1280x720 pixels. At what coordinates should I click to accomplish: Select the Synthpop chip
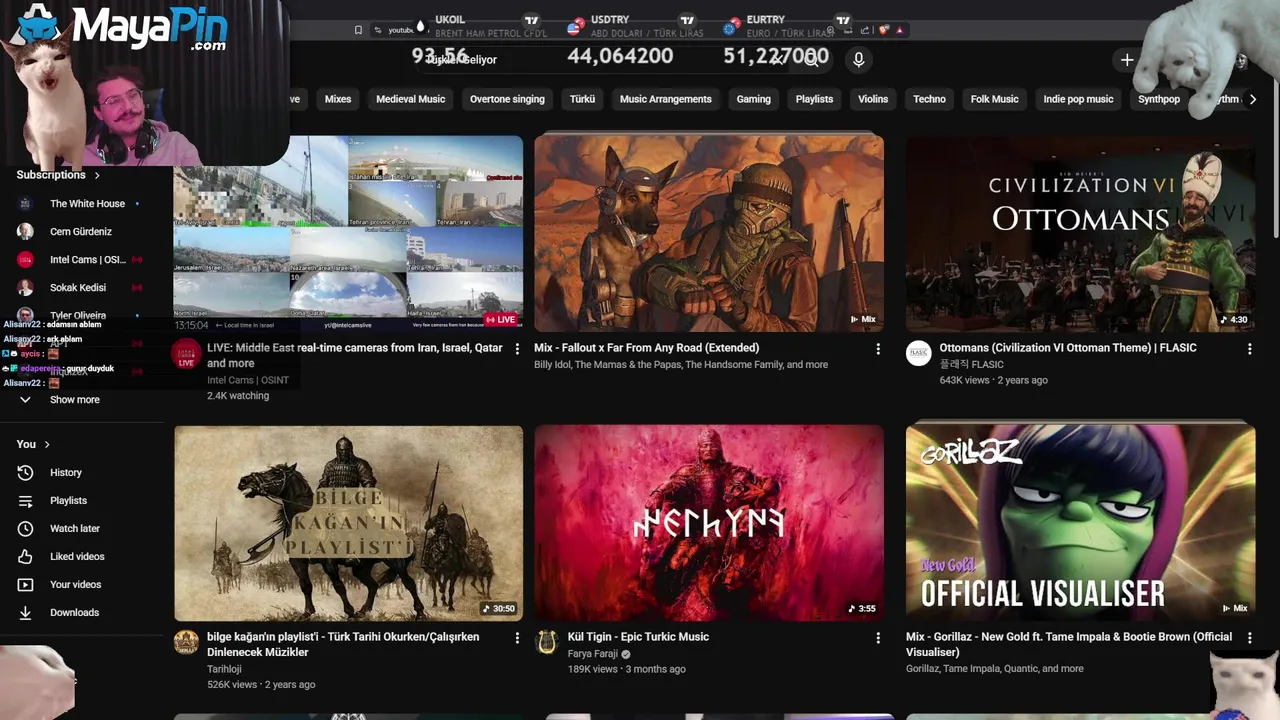pos(1159,99)
